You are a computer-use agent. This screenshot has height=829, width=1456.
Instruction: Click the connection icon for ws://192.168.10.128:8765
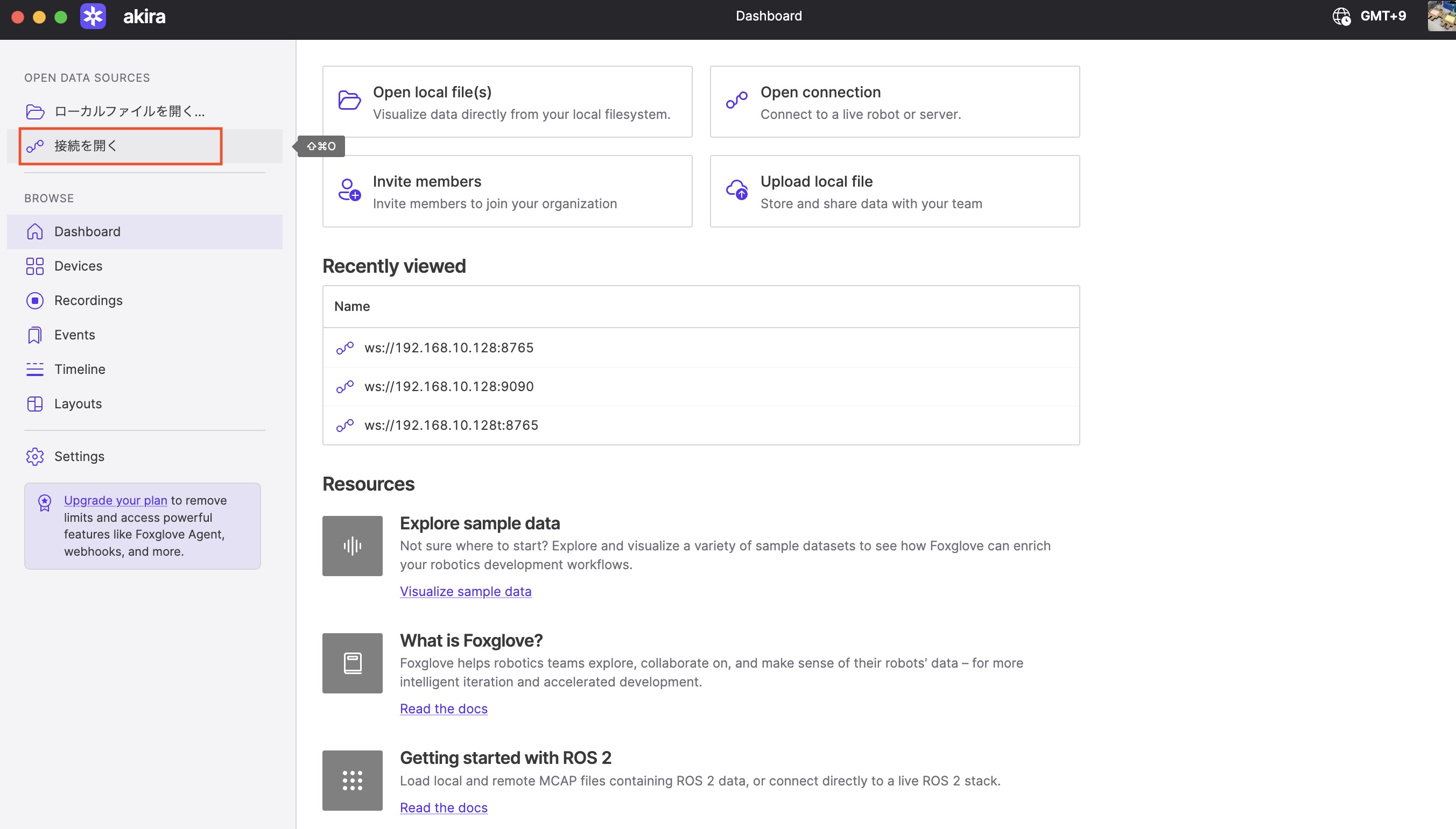click(x=345, y=348)
